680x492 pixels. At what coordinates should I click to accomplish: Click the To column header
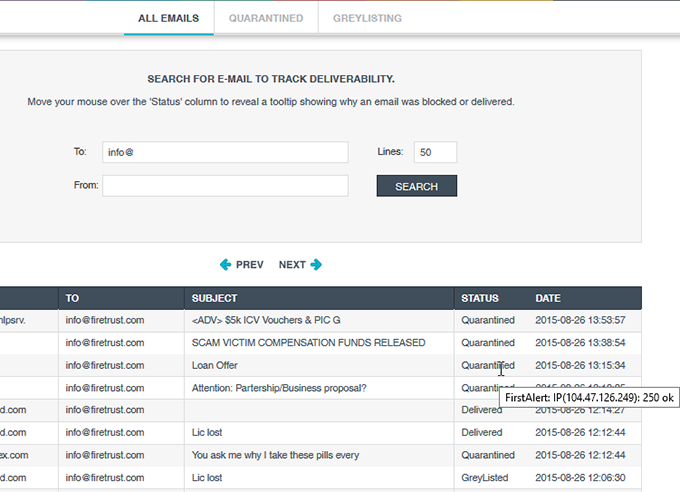click(73, 298)
